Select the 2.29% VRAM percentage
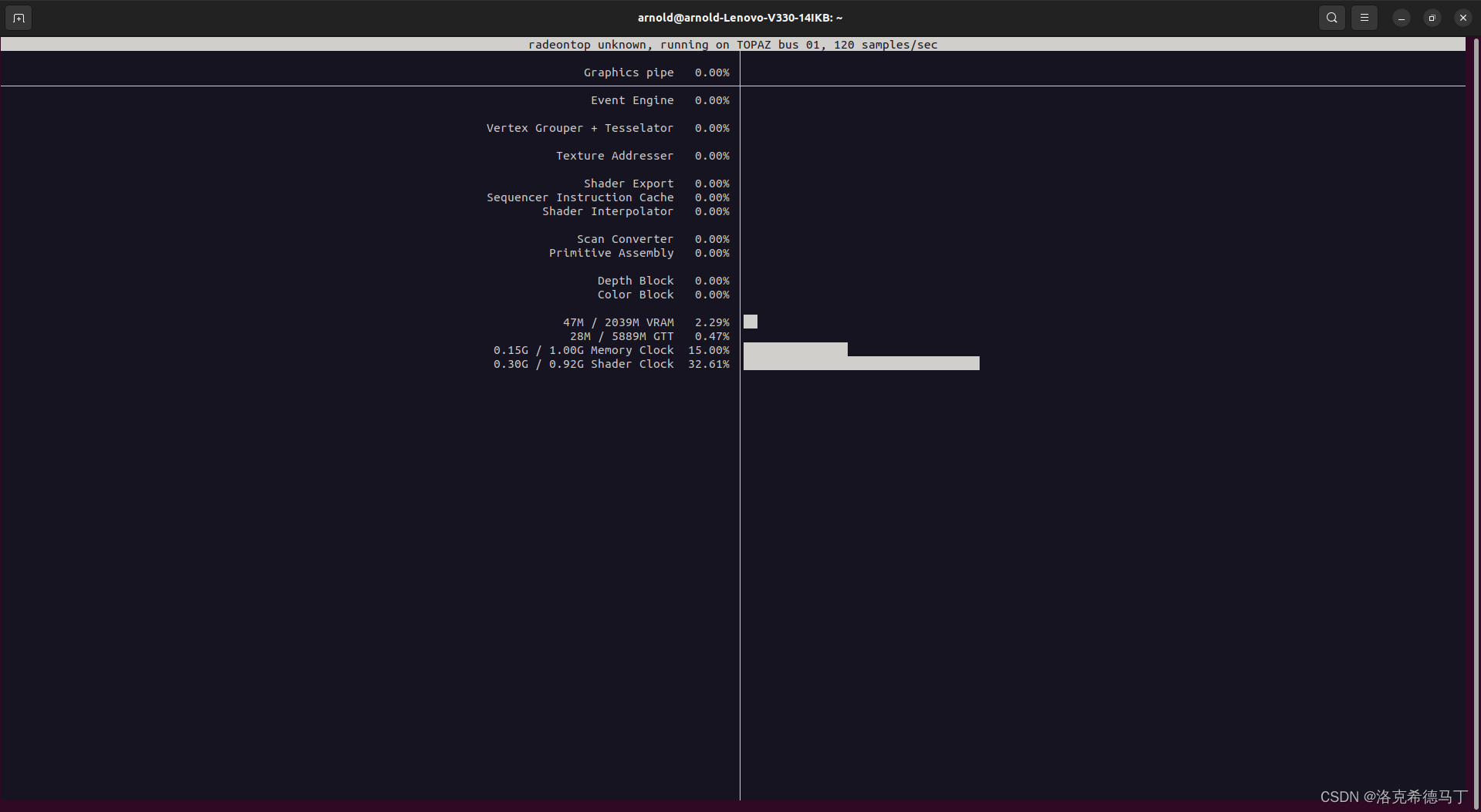Screen dimensions: 1481x812 click(x=712, y=322)
